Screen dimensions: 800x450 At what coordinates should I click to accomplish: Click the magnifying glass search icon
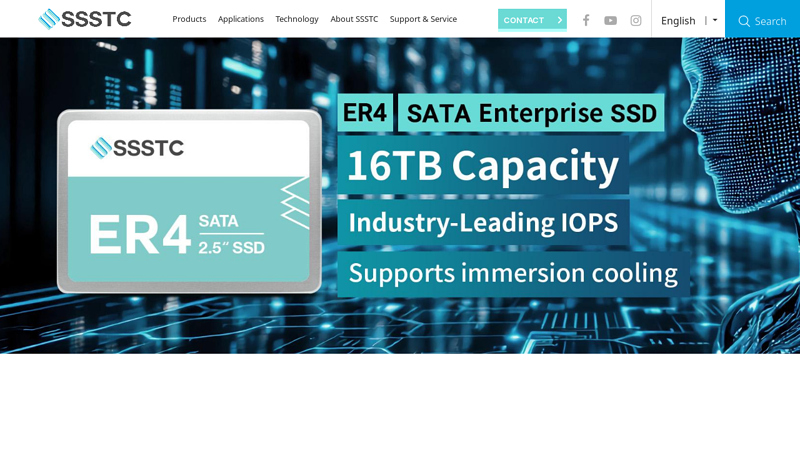[x=744, y=21]
